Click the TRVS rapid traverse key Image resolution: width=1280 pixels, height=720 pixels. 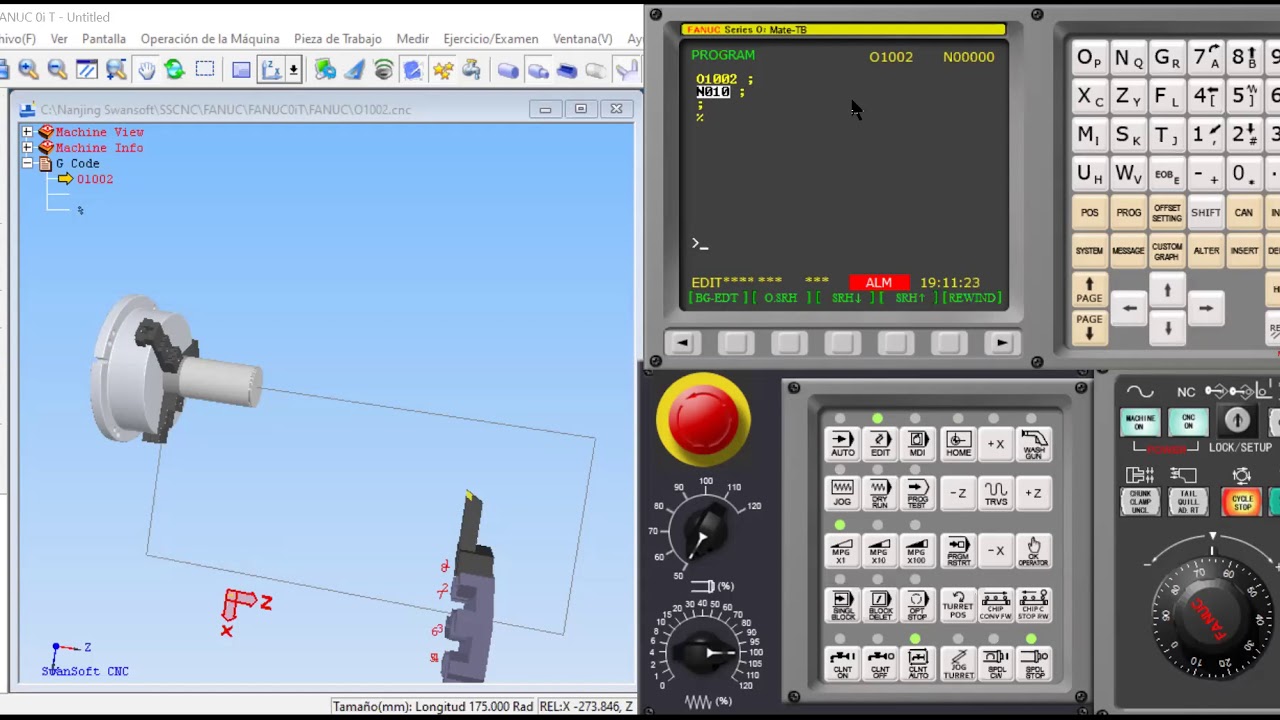pos(996,493)
